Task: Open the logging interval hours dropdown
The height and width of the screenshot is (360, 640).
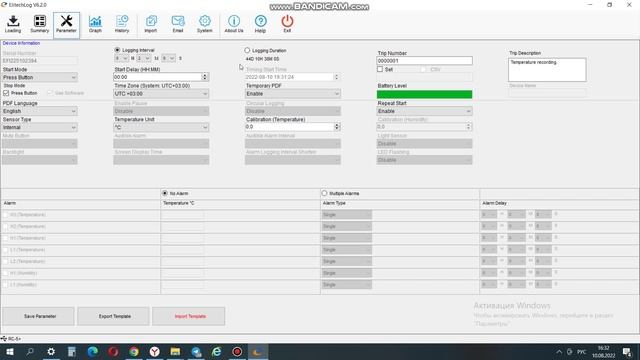Action: [x=122, y=58]
